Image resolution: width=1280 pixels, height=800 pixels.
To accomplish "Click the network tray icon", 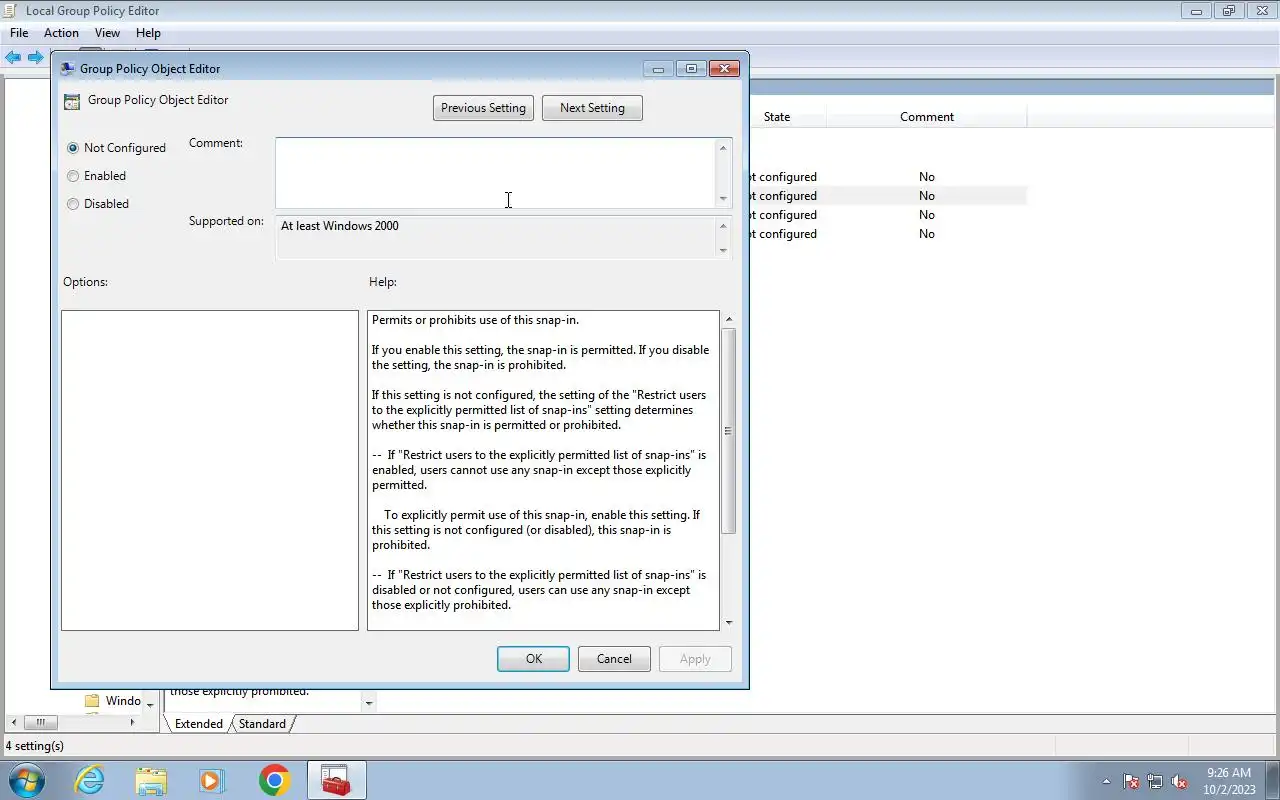I will click(x=1155, y=782).
